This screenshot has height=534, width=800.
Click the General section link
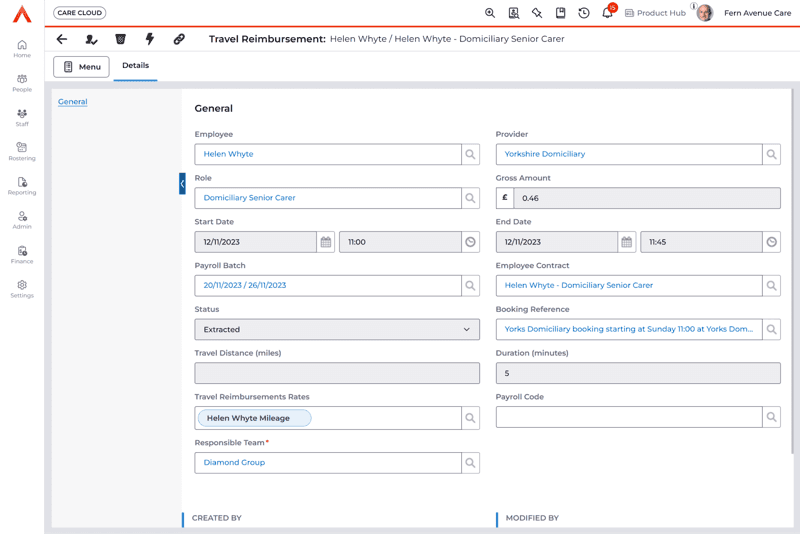coord(72,102)
